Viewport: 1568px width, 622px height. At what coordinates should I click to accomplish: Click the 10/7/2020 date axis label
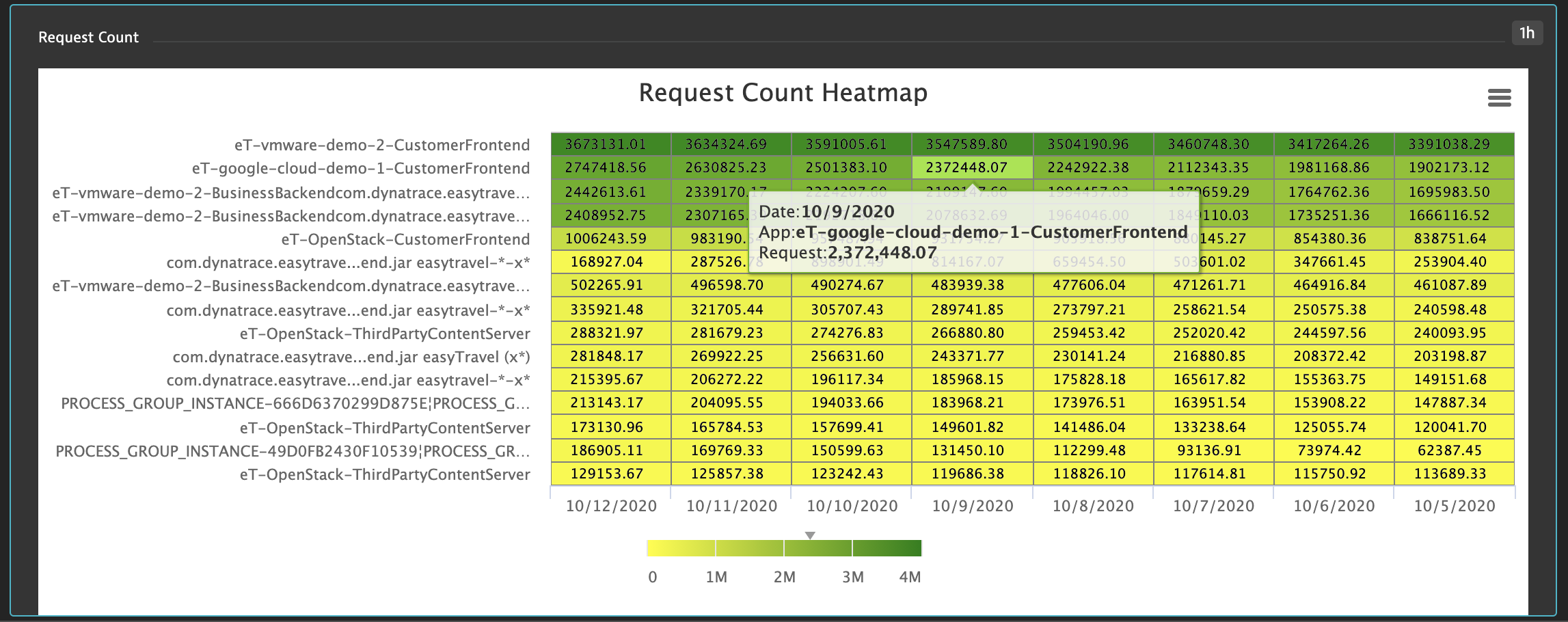coord(1213,506)
